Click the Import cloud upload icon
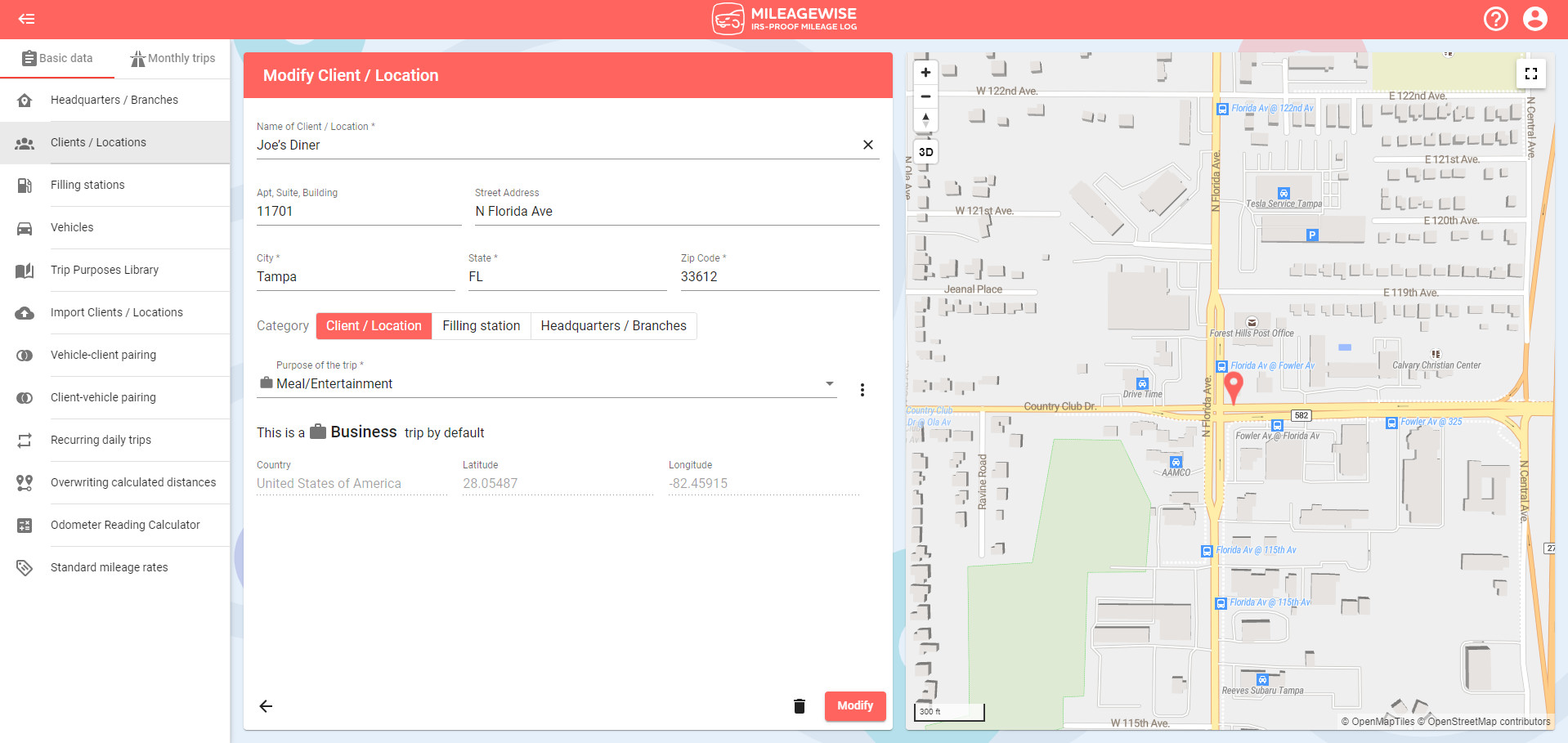This screenshot has width=1568, height=743. (25, 313)
